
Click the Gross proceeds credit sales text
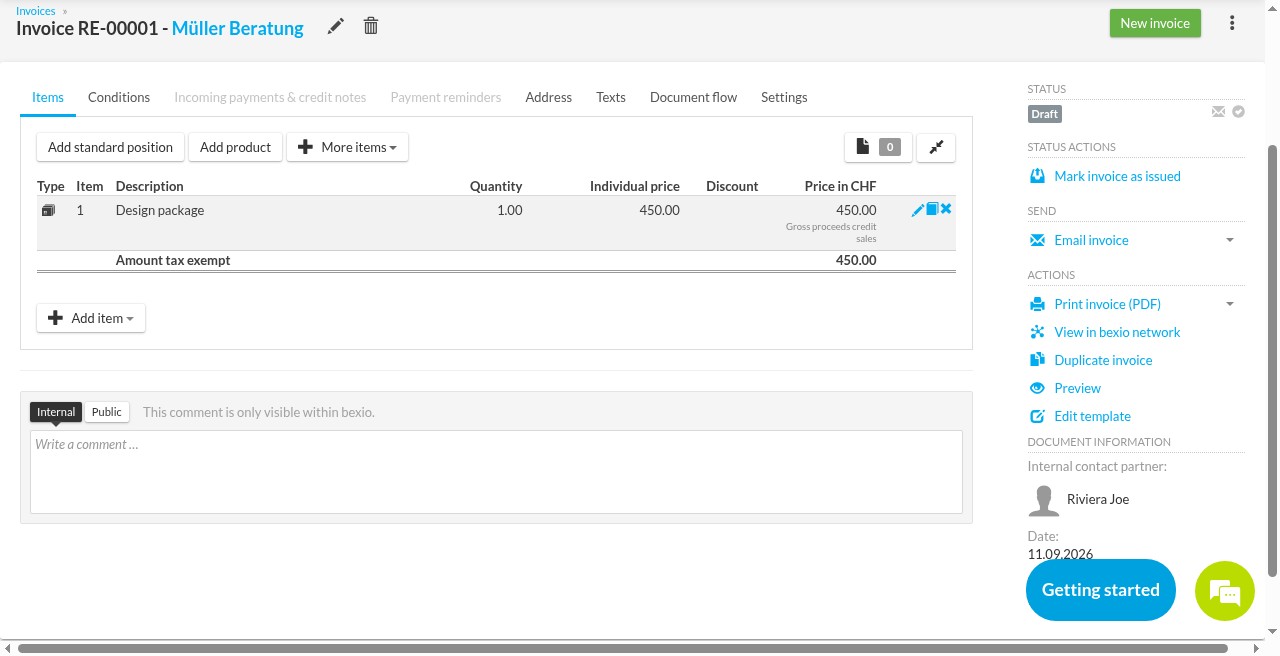click(831, 233)
